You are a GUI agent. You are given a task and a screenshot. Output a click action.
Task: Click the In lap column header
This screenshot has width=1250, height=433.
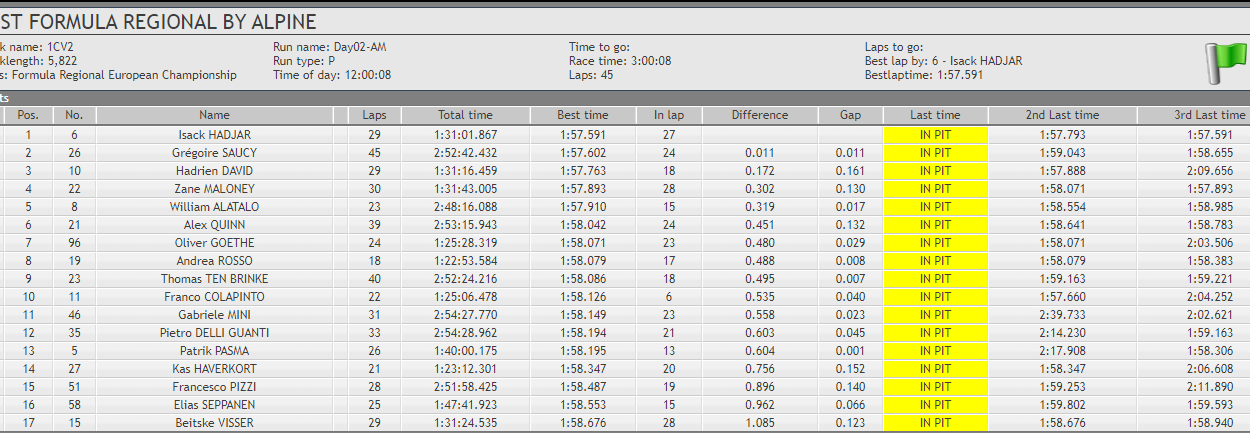coord(669,115)
